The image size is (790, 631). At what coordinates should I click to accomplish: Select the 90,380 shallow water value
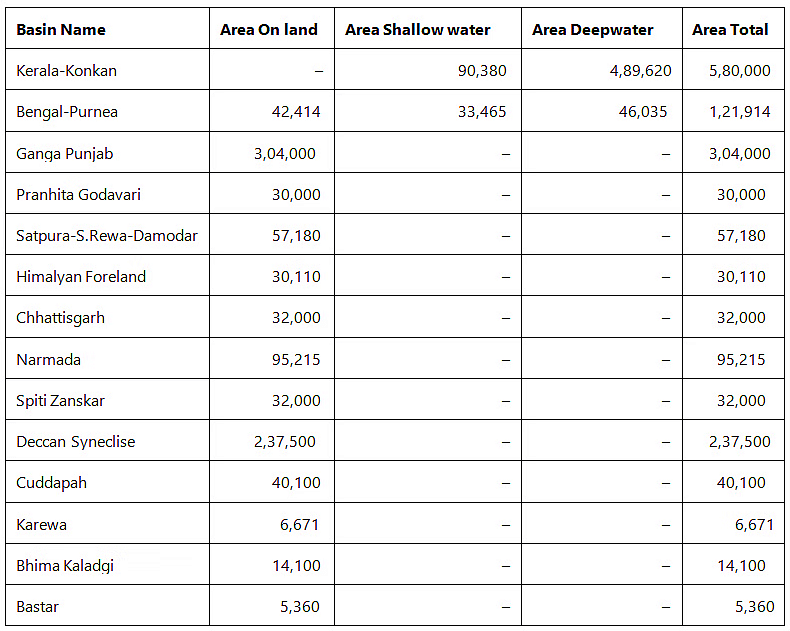[480, 71]
